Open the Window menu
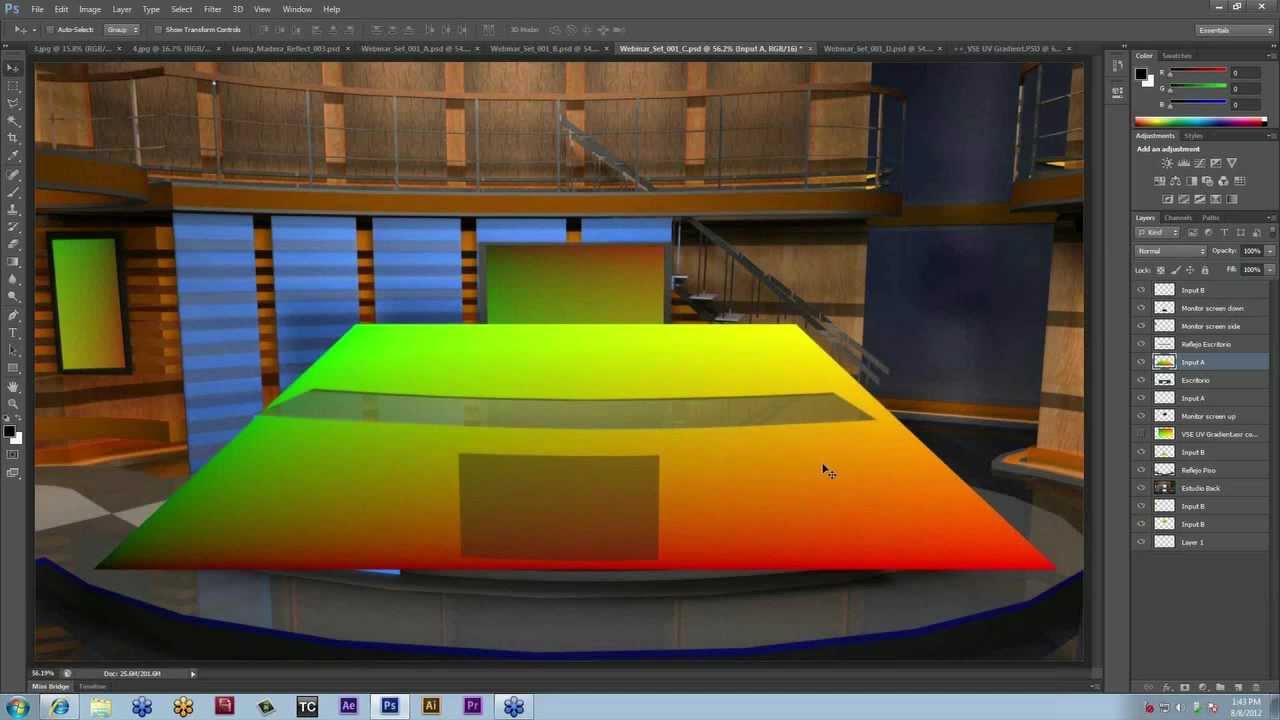This screenshot has width=1280, height=720. click(x=297, y=9)
